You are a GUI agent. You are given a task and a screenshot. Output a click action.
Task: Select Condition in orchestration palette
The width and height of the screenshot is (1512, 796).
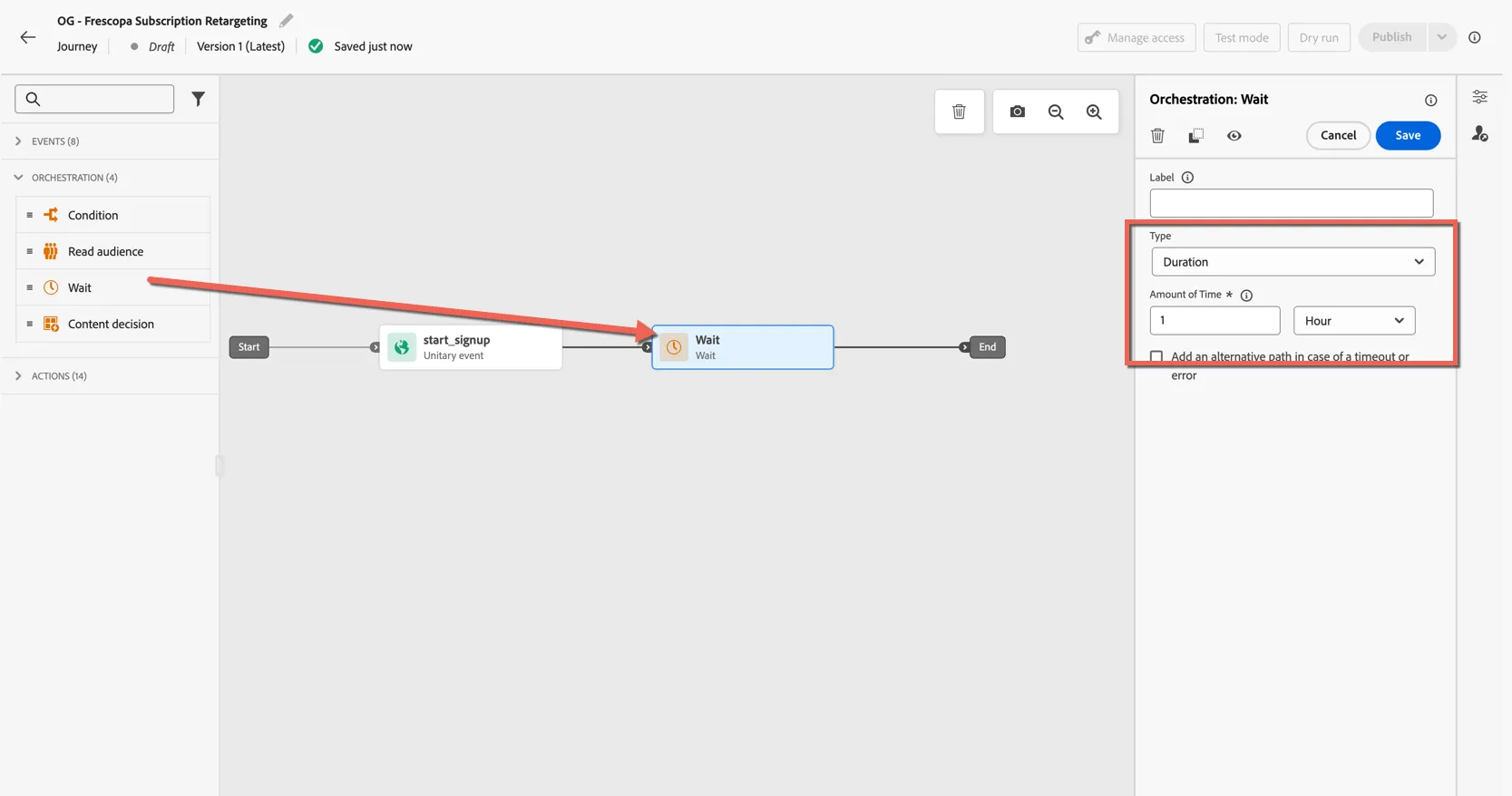(113, 215)
